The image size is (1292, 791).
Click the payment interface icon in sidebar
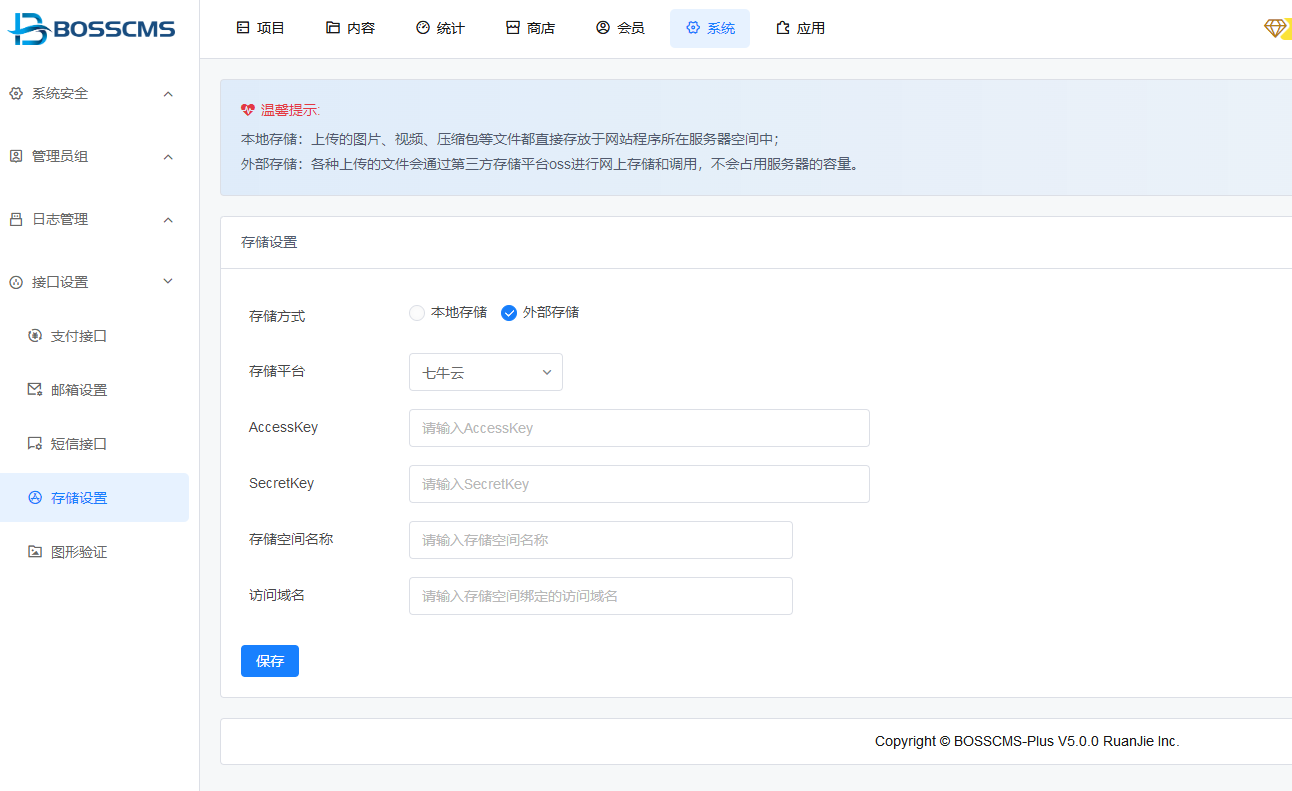(35, 336)
